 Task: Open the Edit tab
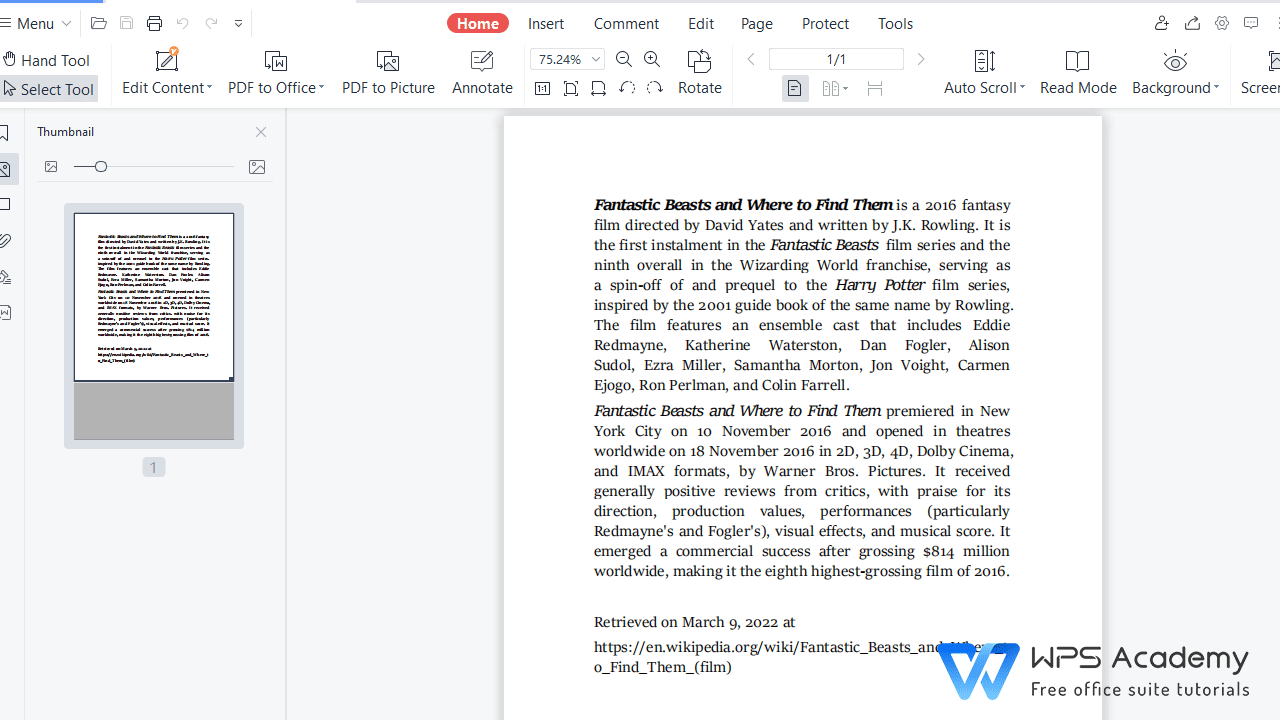701,23
